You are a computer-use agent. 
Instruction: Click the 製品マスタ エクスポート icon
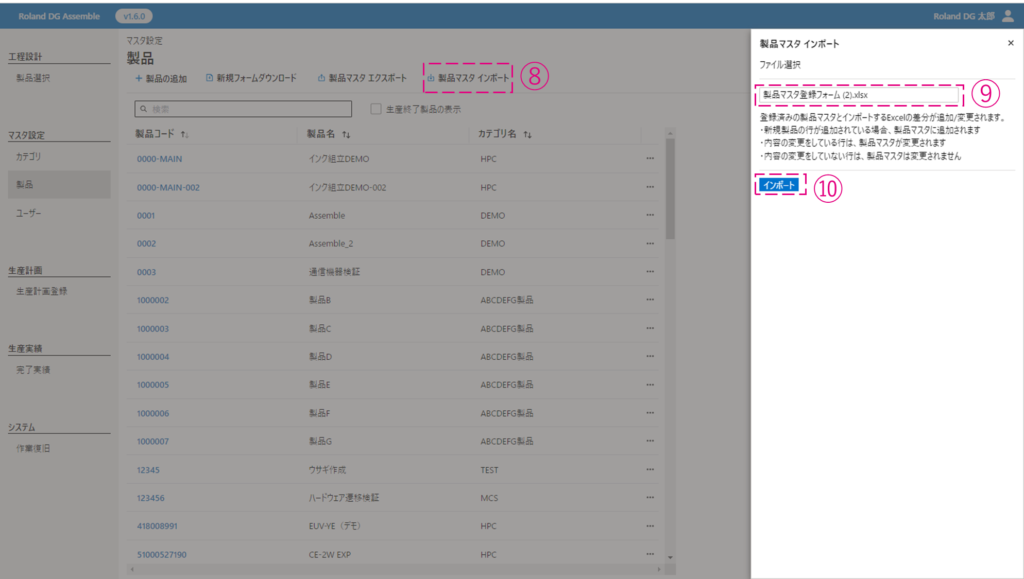(x=321, y=78)
